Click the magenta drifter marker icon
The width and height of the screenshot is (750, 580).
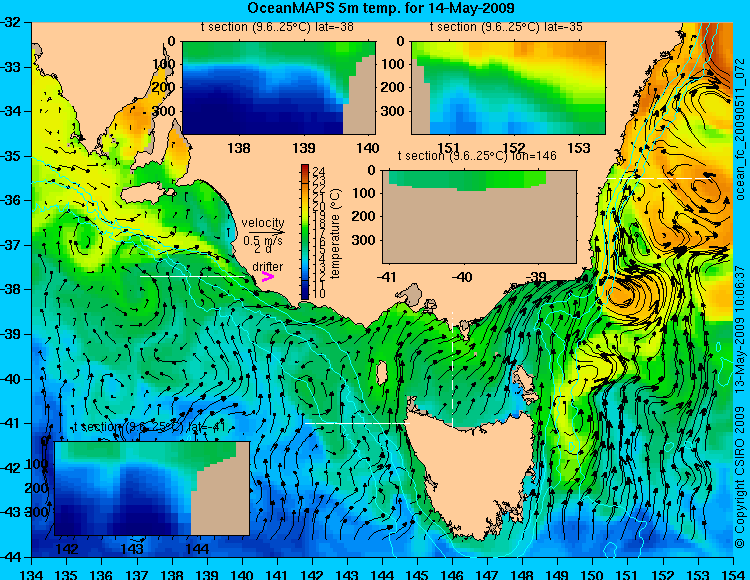[268, 276]
